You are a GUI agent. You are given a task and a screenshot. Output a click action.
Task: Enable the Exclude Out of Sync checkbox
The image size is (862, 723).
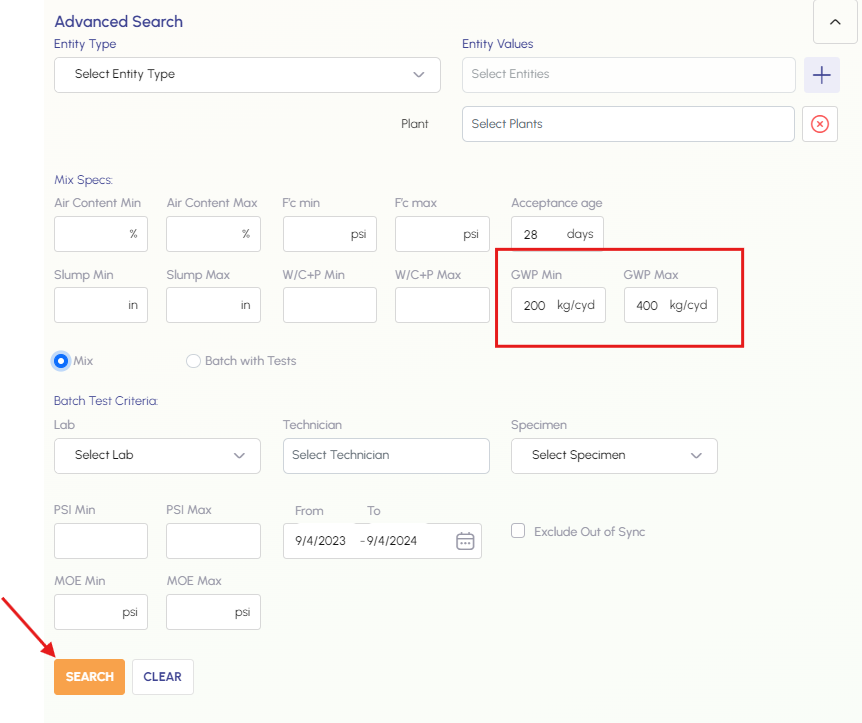(517, 531)
